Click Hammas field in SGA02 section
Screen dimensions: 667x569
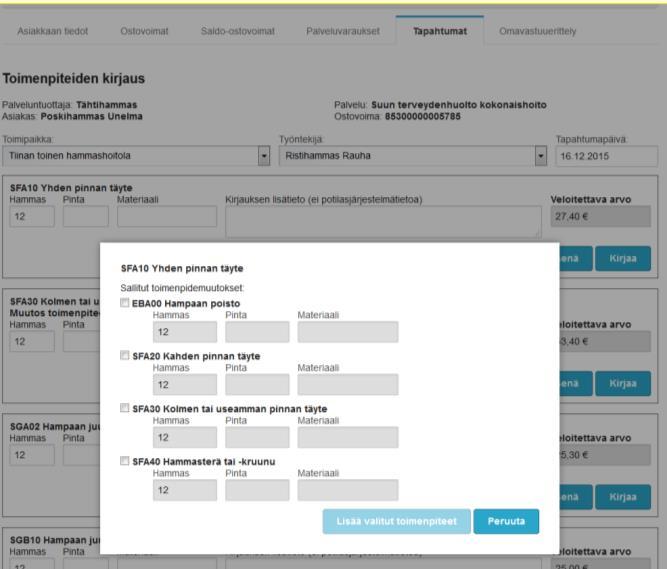pyautogui.click(x=32, y=455)
